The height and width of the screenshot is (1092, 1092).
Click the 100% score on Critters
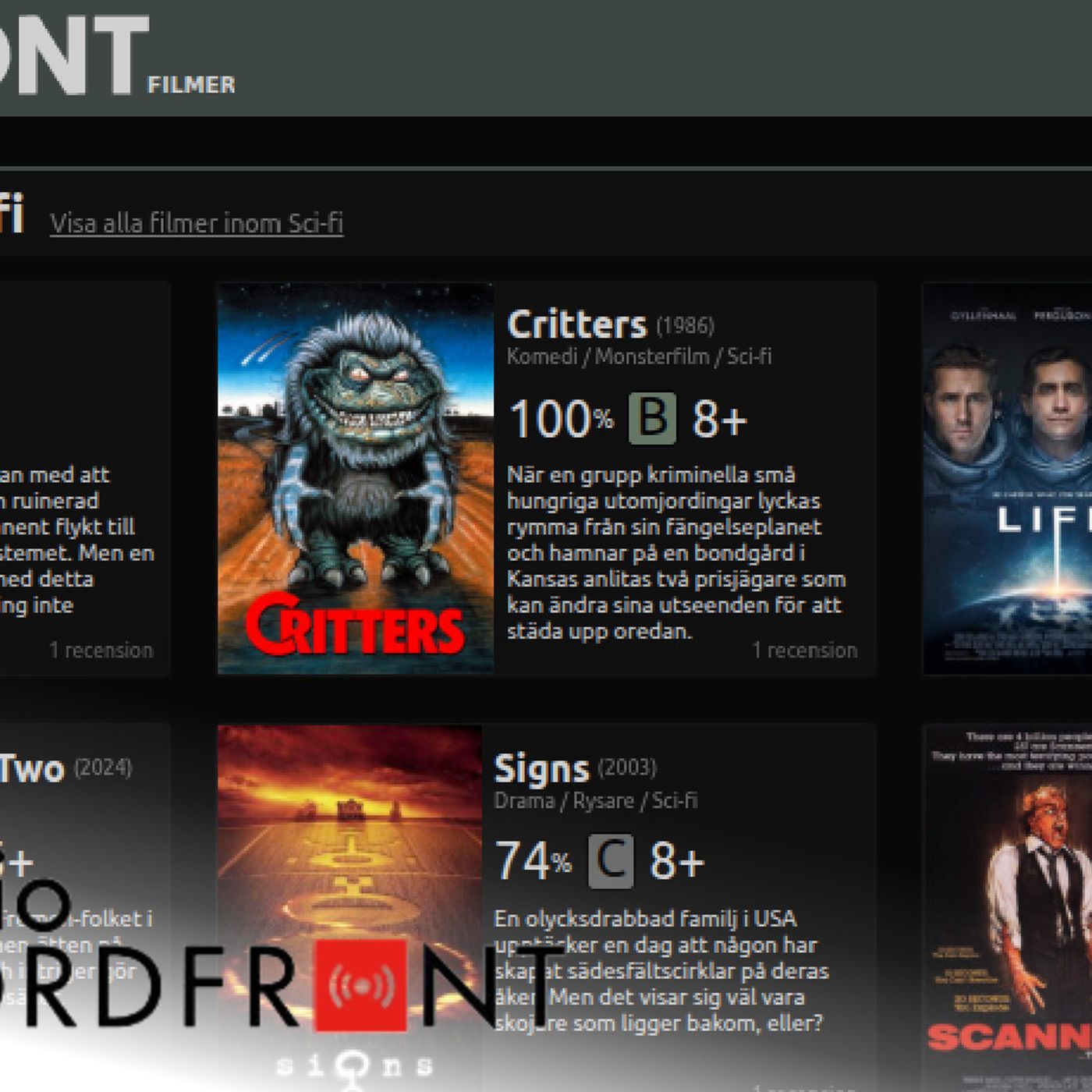tap(561, 420)
